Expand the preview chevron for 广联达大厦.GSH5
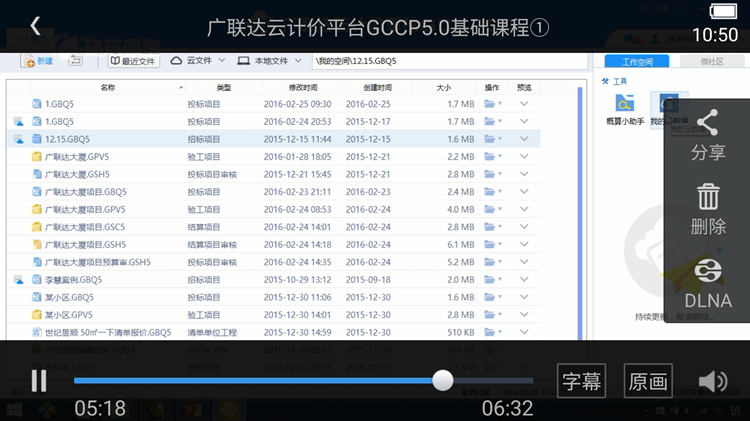This screenshot has width=750, height=421. pos(524,174)
